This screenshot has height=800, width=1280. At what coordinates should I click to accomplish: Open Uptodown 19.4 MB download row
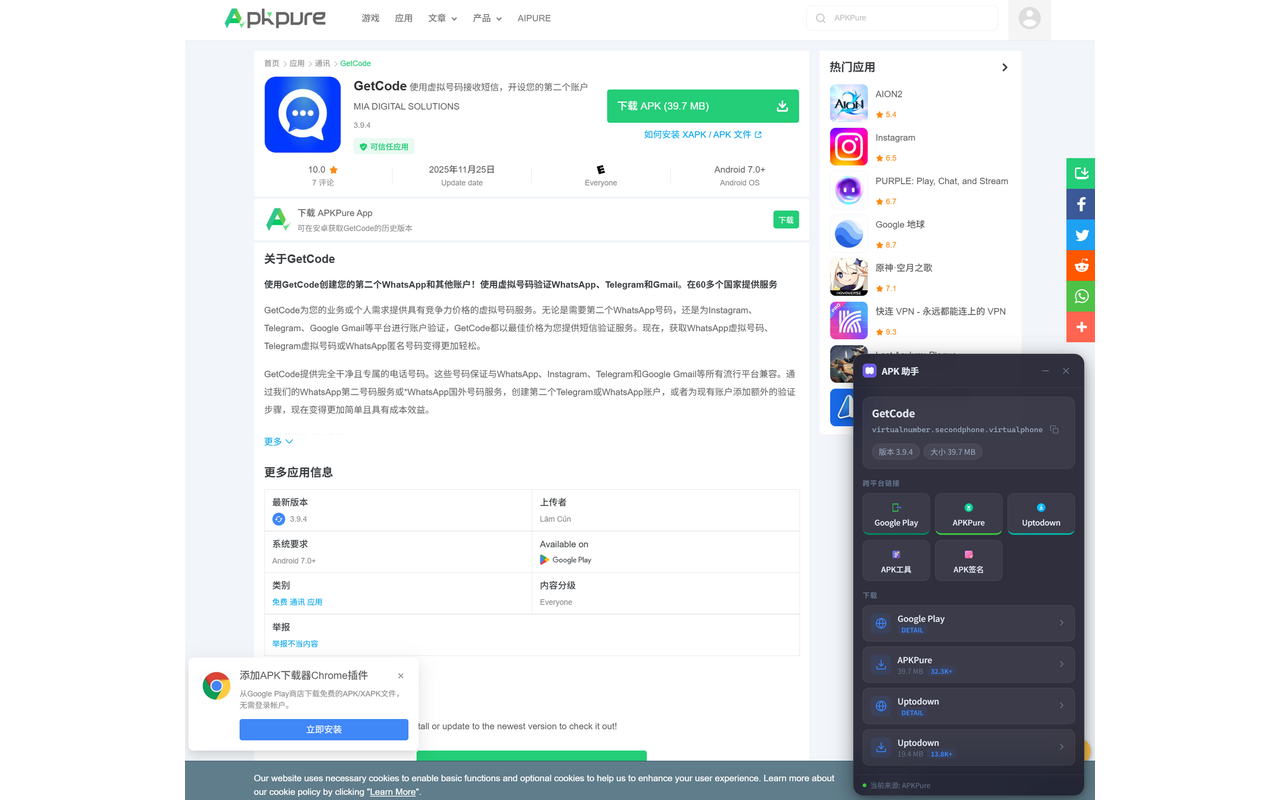click(x=969, y=747)
